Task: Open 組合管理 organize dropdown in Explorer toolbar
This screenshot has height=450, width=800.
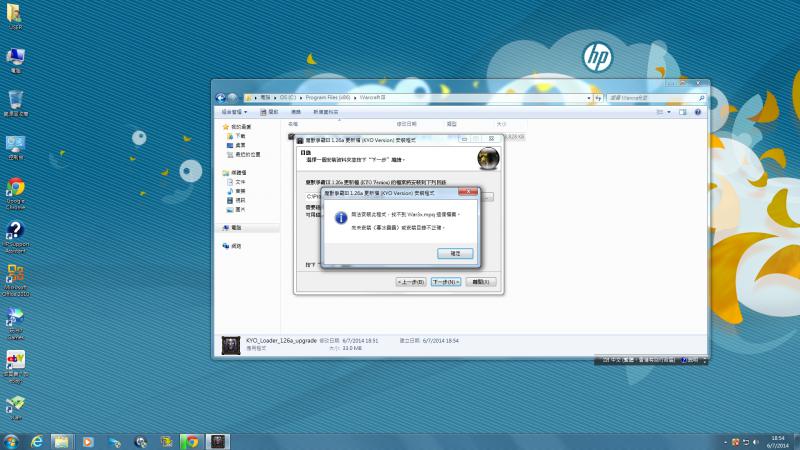Action: [234, 112]
